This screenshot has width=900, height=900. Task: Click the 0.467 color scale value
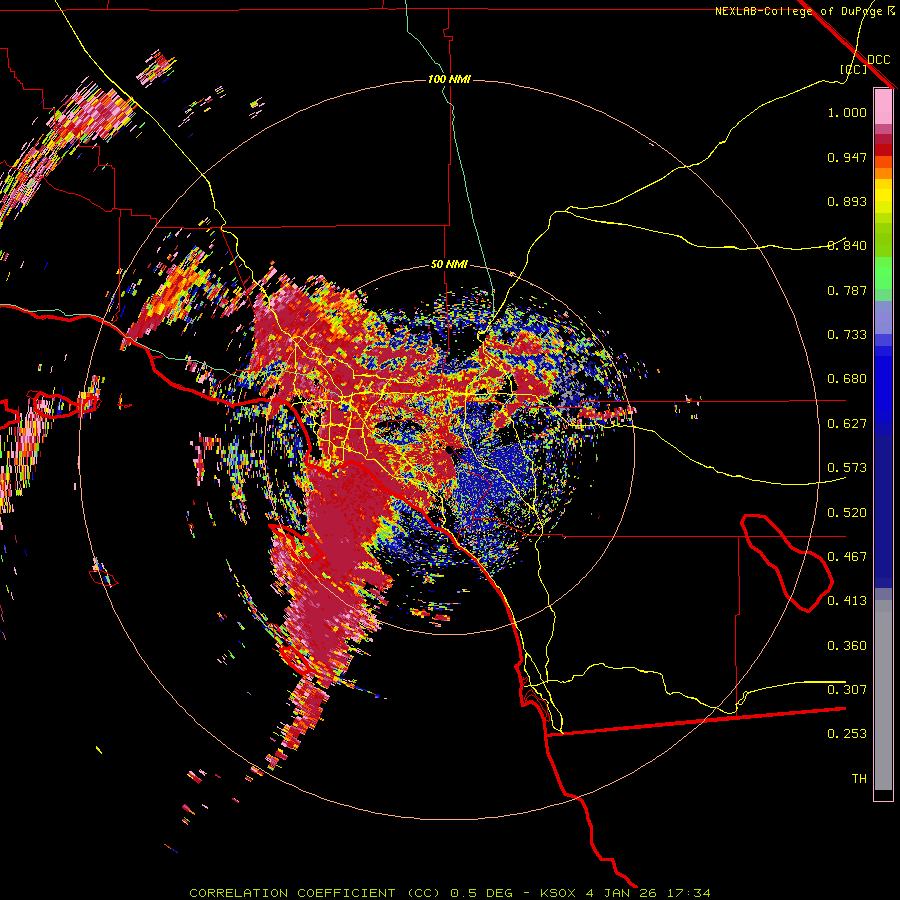(847, 557)
